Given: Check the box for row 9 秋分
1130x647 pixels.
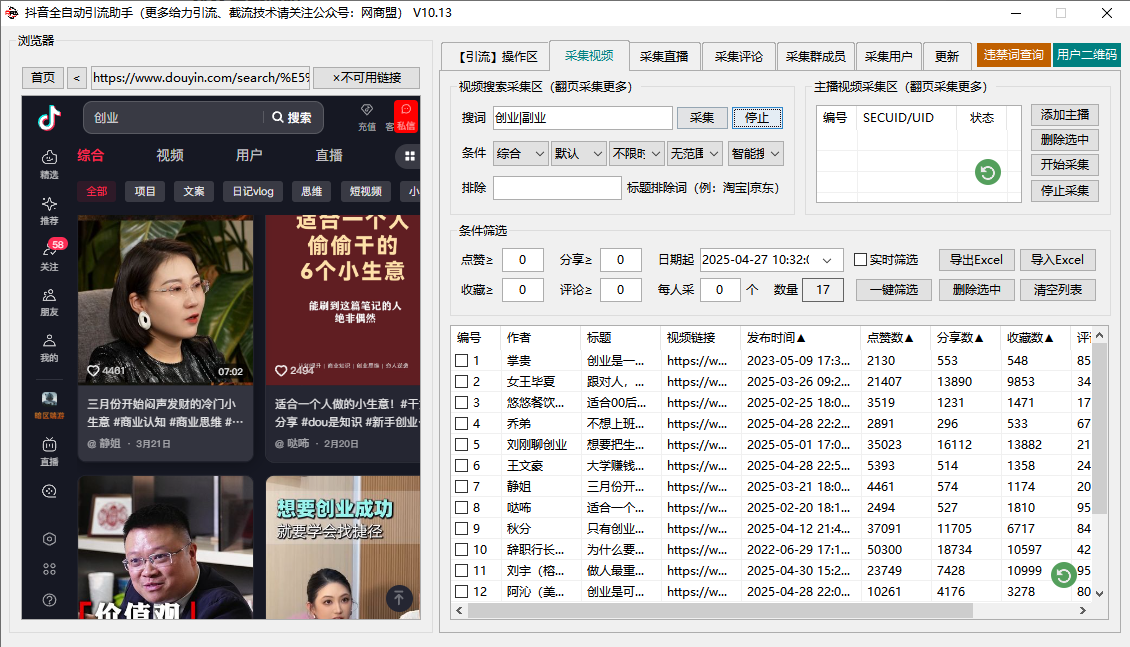Looking at the screenshot, I should (461, 528).
